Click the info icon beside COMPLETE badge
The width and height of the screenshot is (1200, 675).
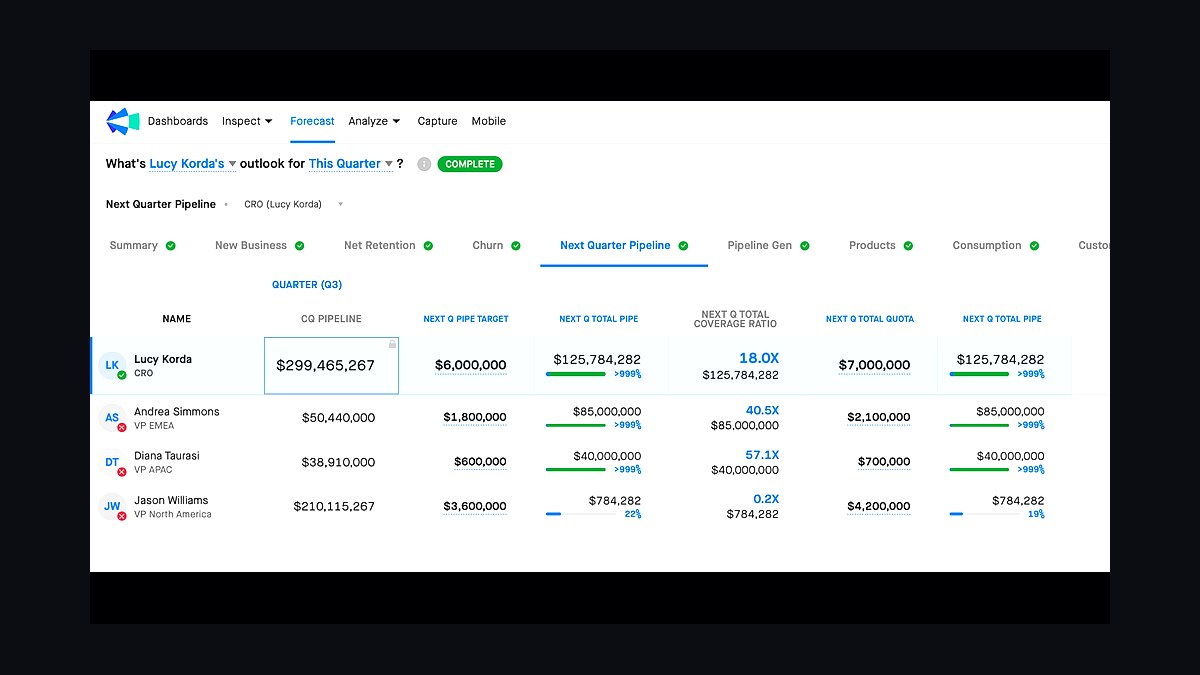[424, 164]
